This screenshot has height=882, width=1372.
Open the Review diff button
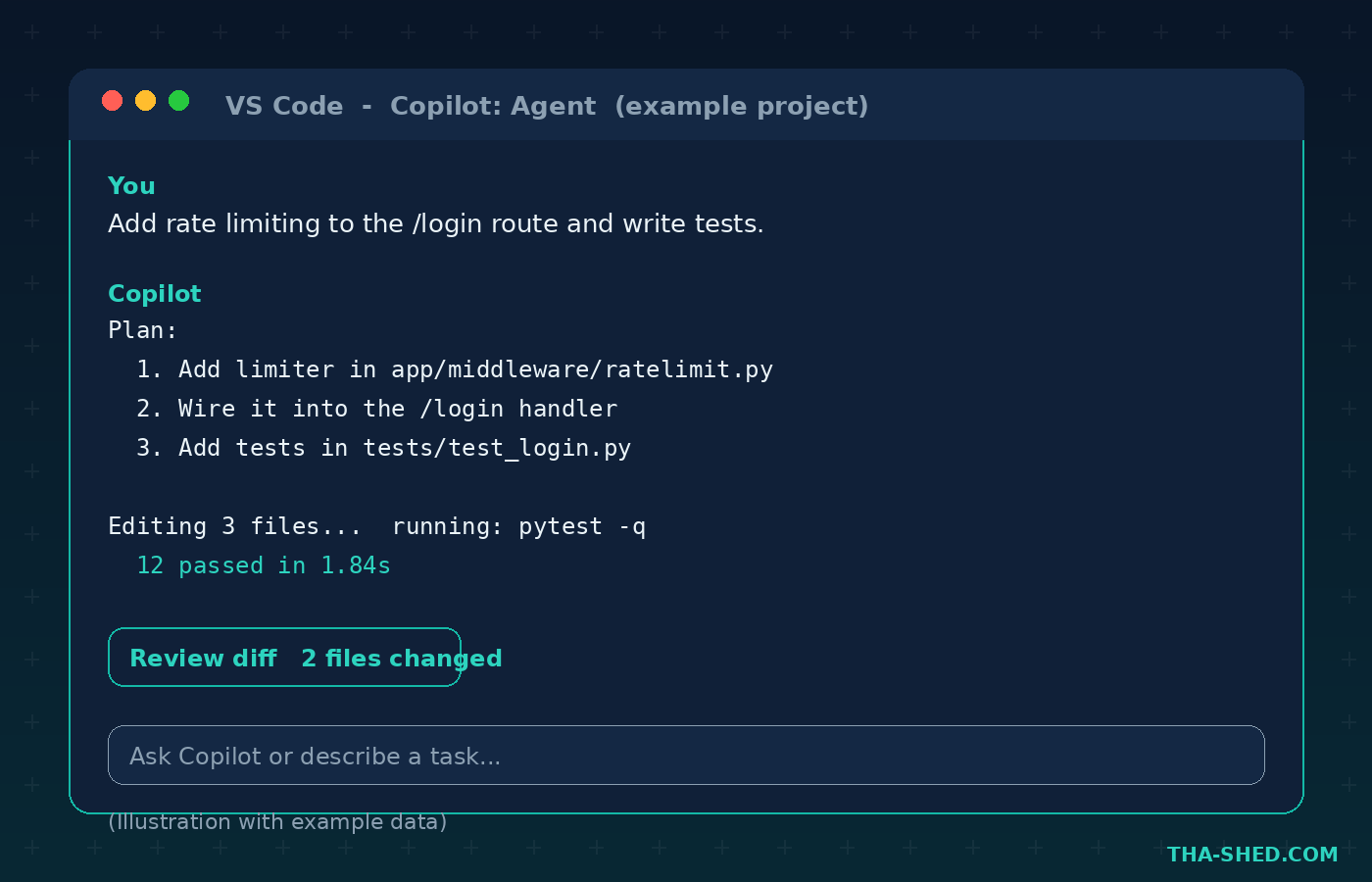(x=284, y=658)
